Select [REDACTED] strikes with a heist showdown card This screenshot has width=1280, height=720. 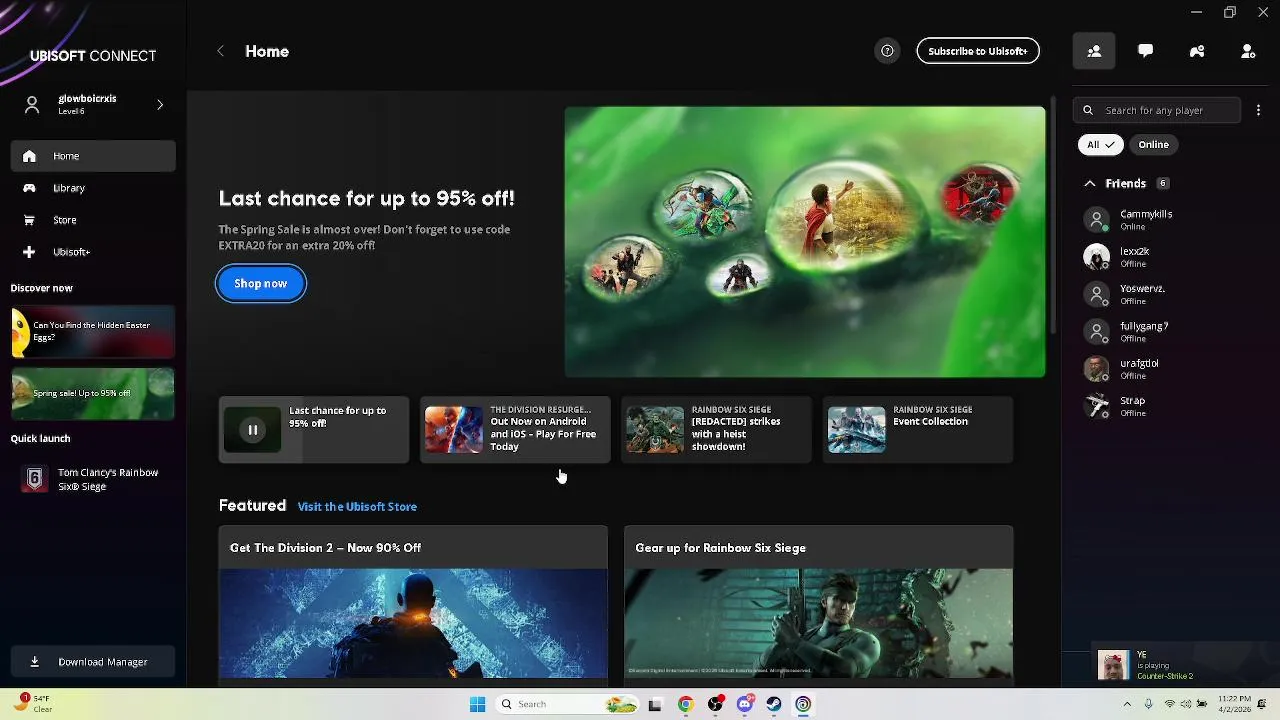coord(717,430)
